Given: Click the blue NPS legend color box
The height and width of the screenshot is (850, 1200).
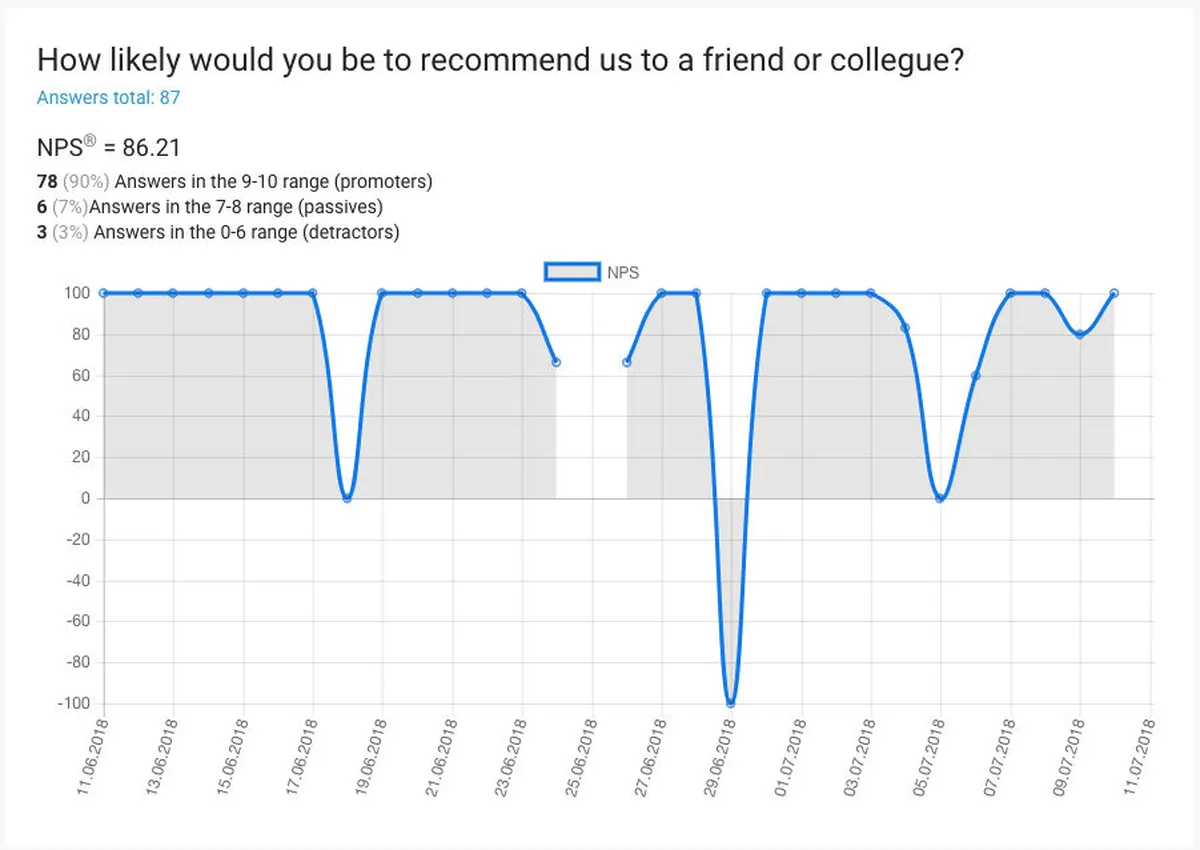Looking at the screenshot, I should [572, 272].
